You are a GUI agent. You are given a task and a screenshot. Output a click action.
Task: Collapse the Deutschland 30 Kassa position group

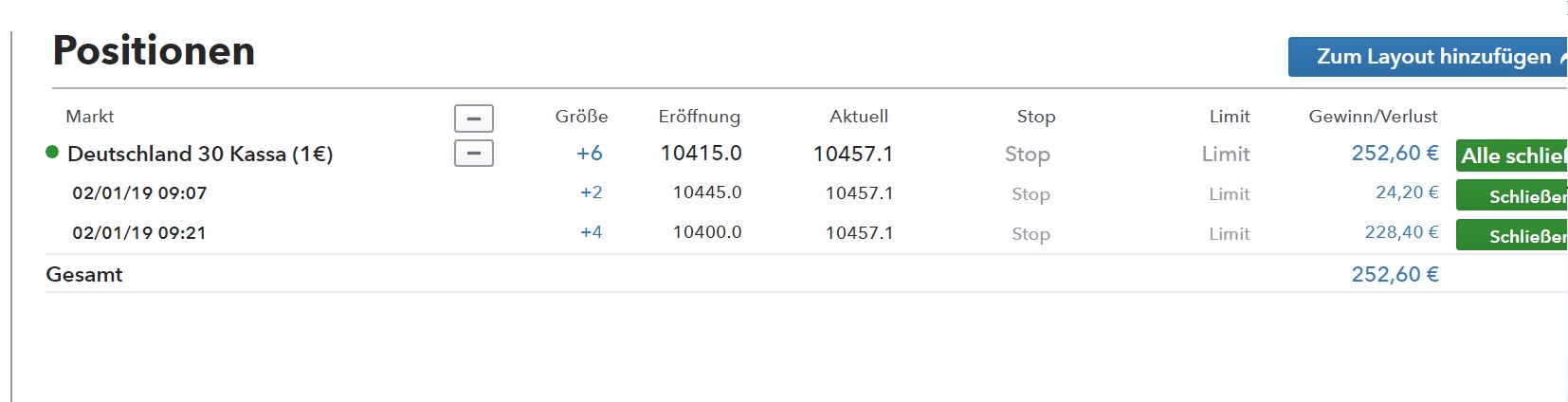tap(474, 153)
